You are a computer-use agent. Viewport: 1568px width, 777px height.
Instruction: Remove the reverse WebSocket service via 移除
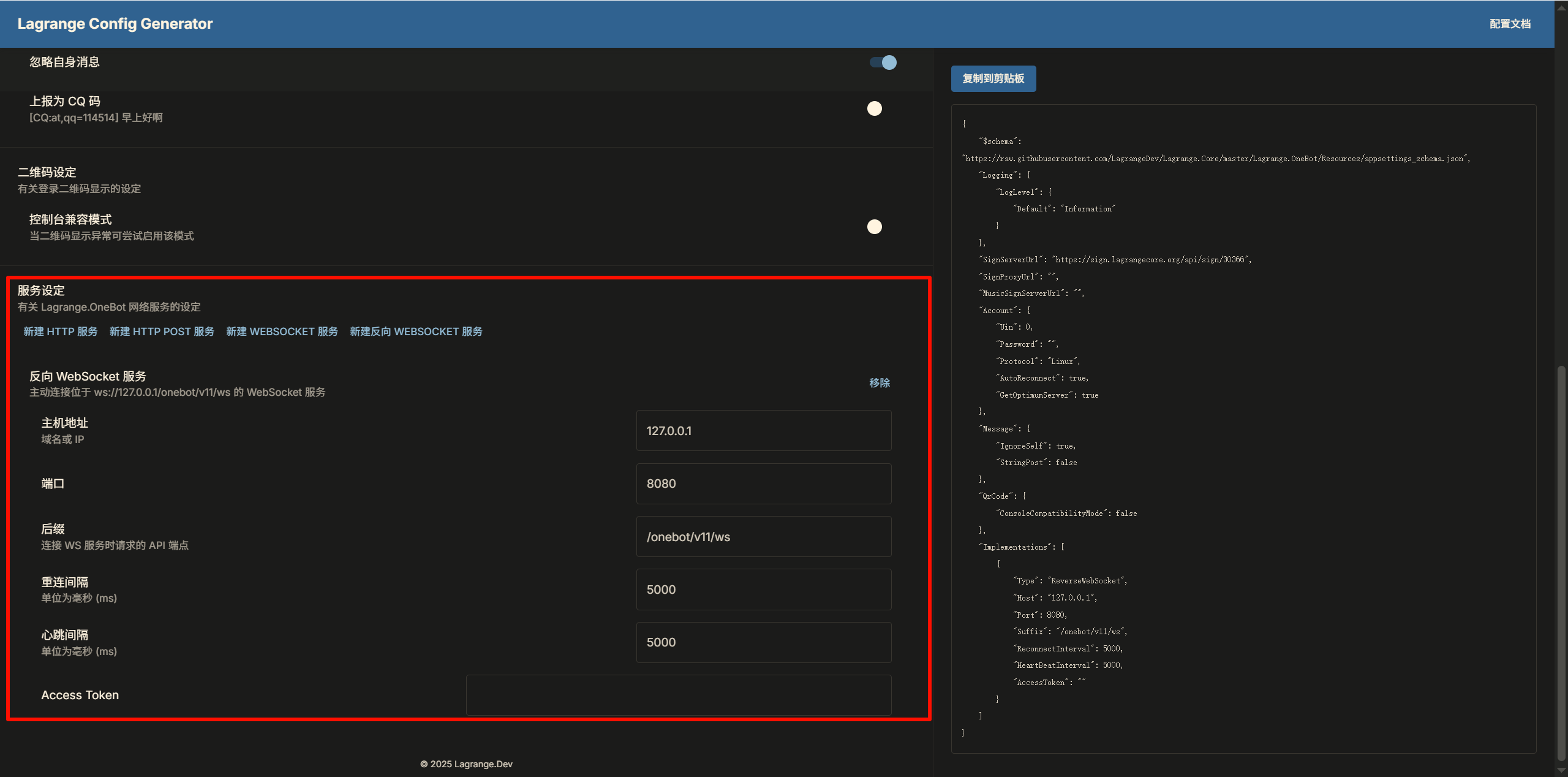(880, 383)
